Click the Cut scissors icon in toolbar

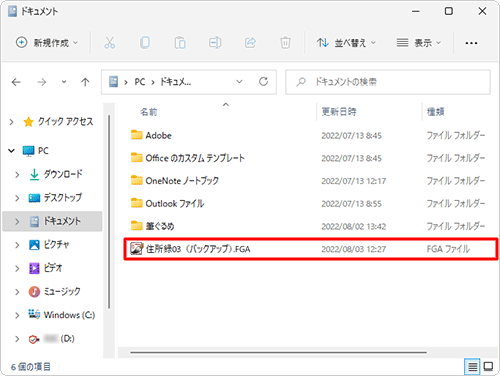click(x=110, y=43)
